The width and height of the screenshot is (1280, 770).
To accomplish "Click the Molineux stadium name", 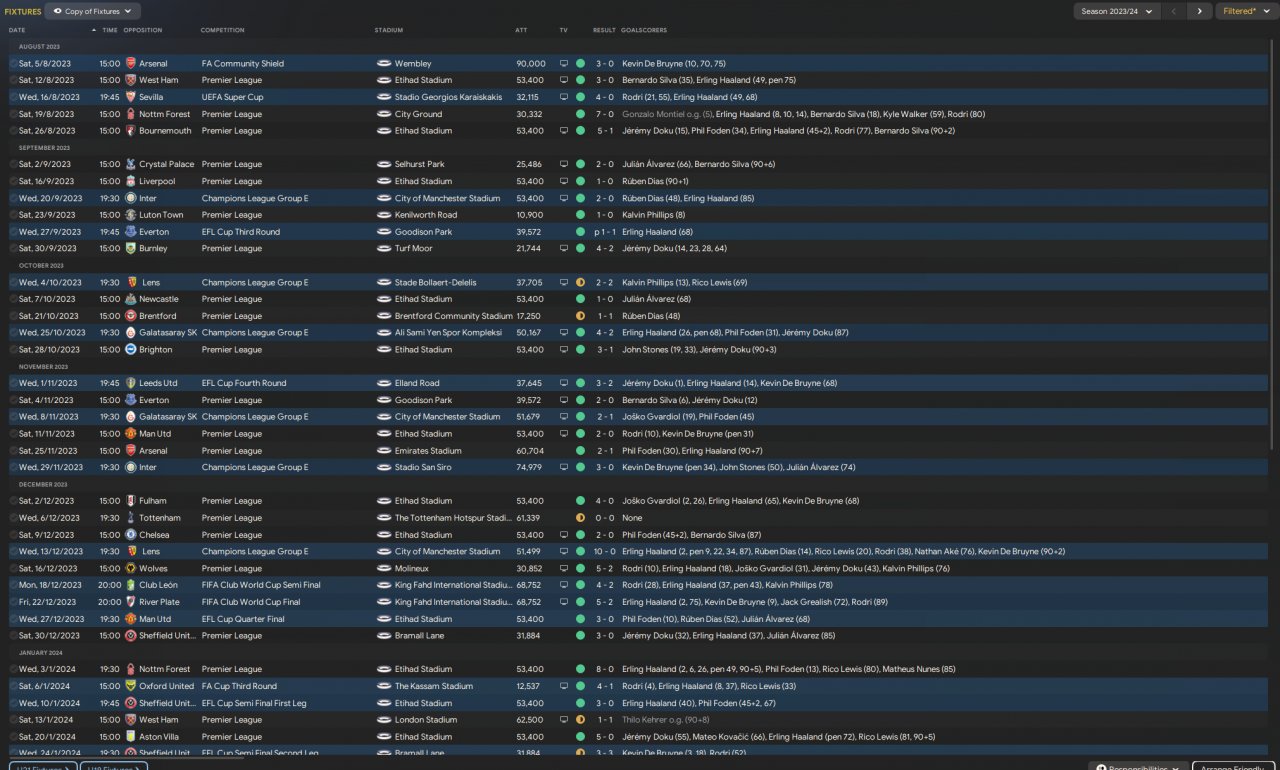I will tap(412, 568).
